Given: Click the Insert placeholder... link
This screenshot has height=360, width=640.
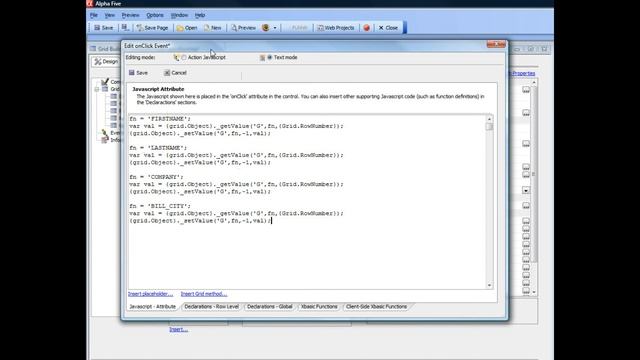Looking at the screenshot, I should 150,294.
